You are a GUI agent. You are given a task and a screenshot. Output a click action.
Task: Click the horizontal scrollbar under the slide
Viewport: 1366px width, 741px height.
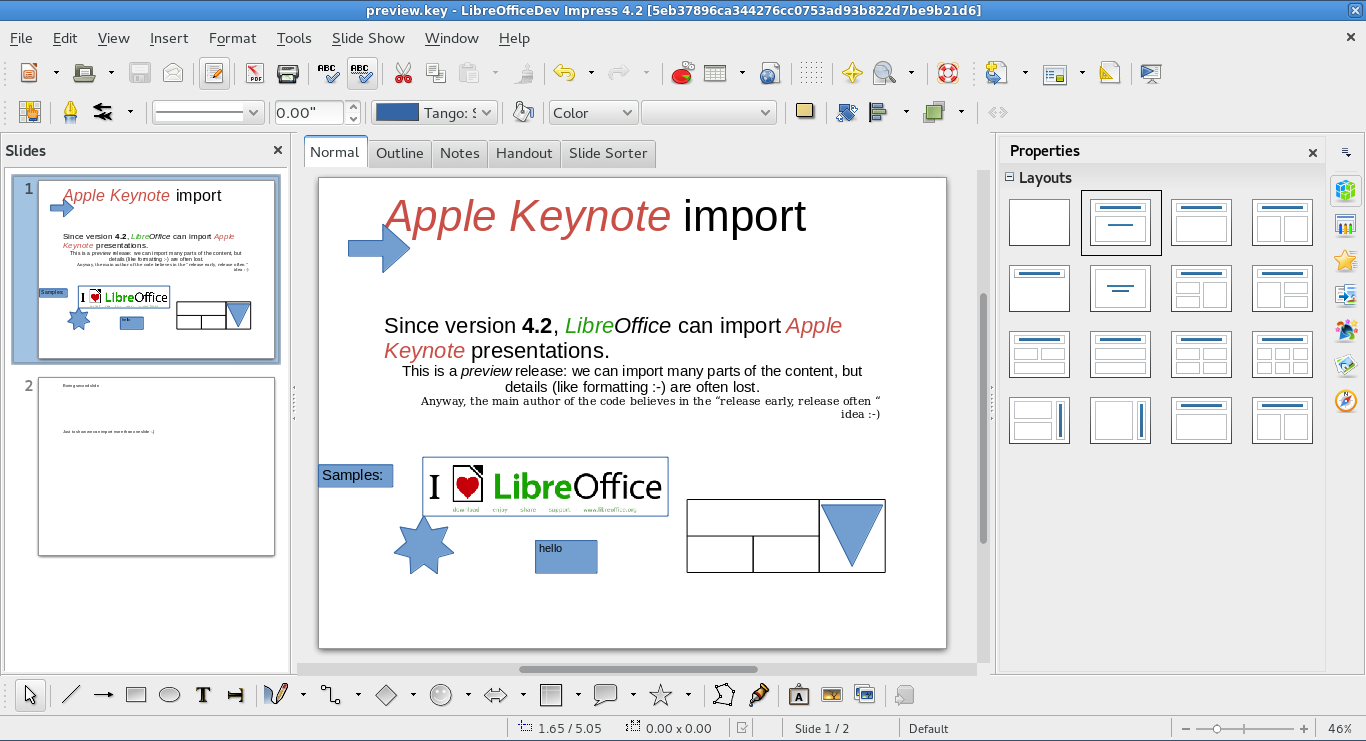coord(638,669)
